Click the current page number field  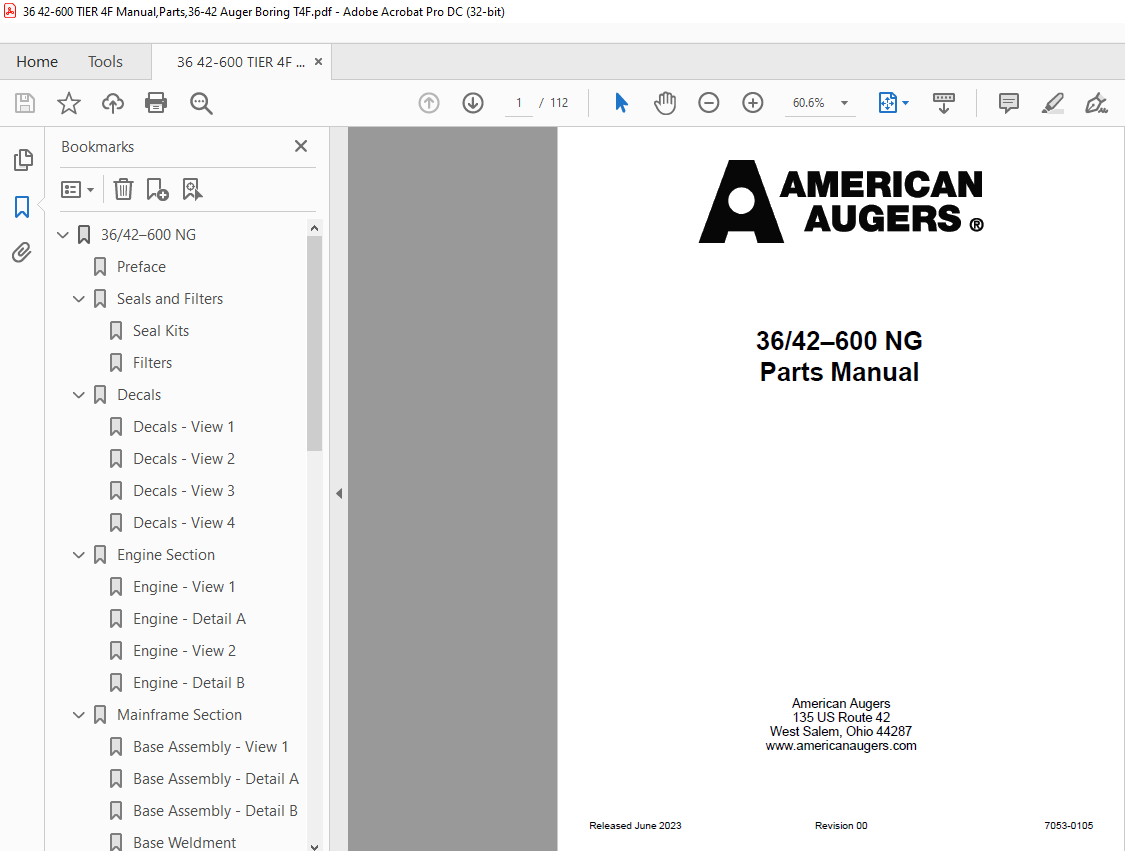[519, 103]
